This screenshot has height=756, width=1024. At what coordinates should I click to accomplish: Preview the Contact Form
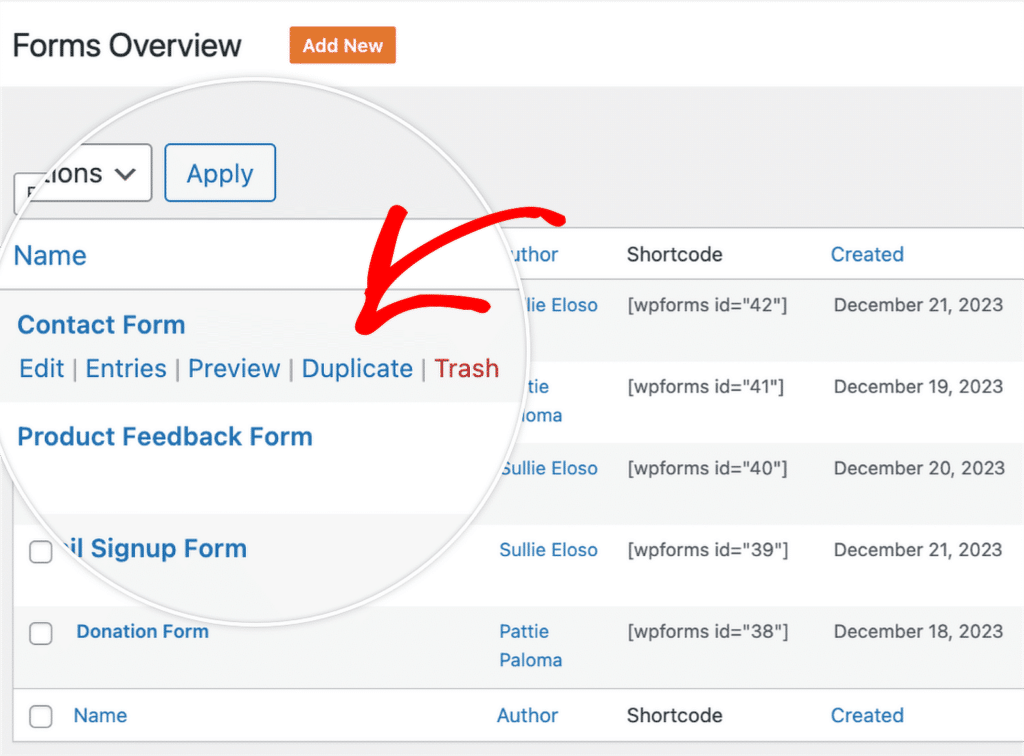coord(233,368)
